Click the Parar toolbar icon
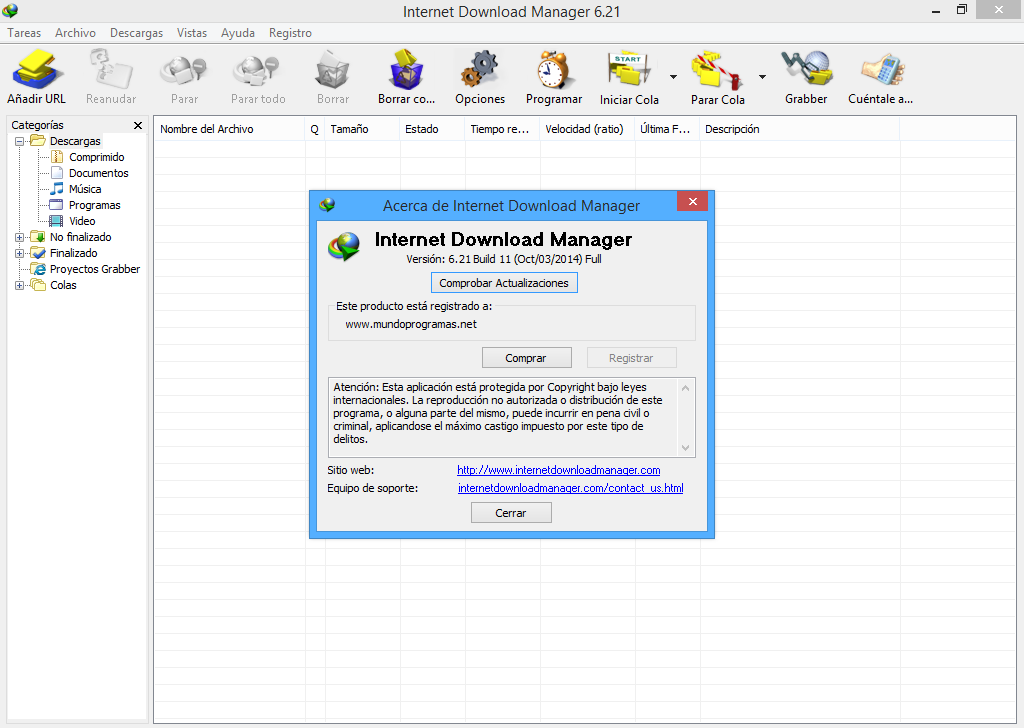The image size is (1024, 728). (184, 71)
